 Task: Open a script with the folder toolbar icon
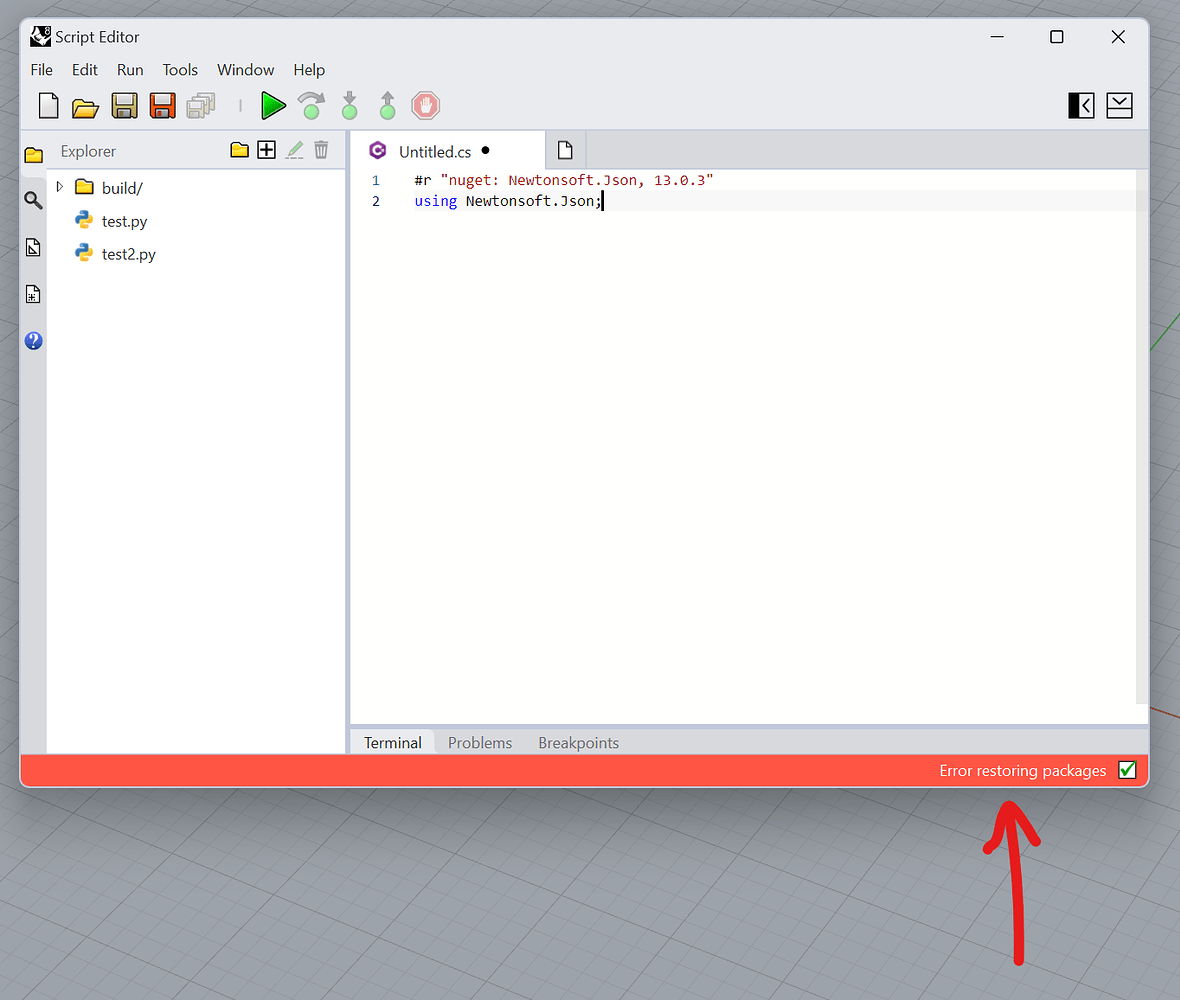[85, 105]
